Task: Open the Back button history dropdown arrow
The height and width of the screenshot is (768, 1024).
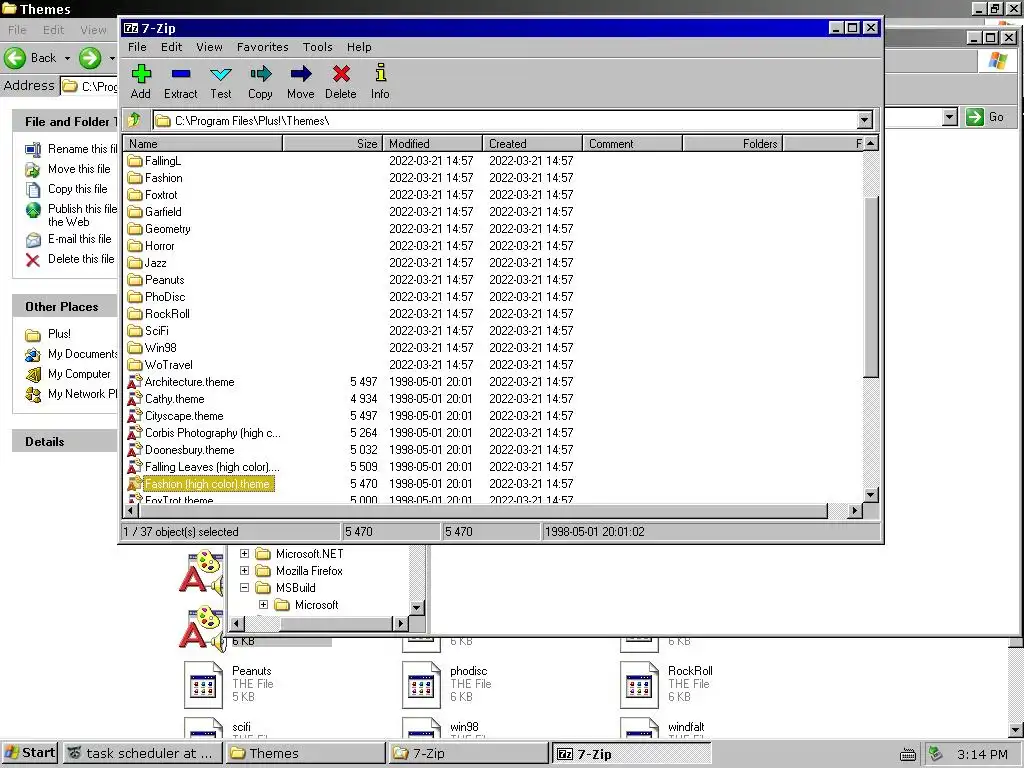Action: coord(67,57)
